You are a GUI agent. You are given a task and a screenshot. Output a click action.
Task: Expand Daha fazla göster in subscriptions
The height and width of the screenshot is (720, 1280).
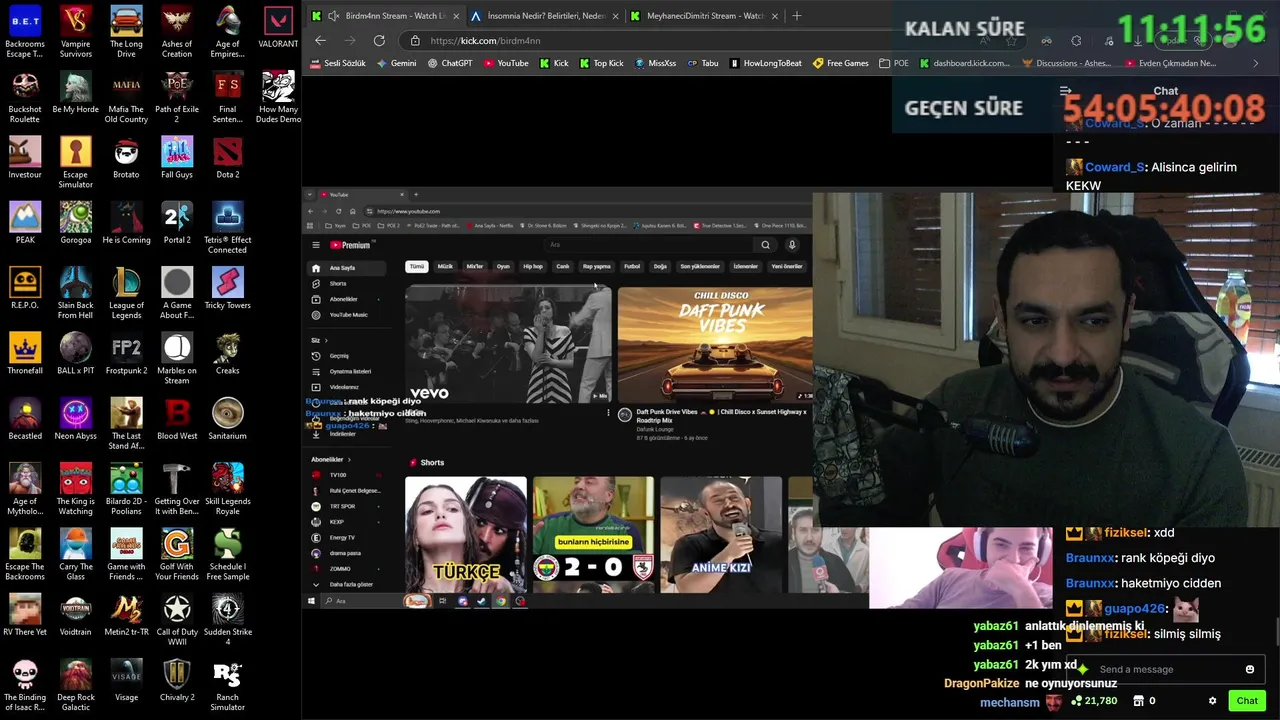click(x=344, y=584)
